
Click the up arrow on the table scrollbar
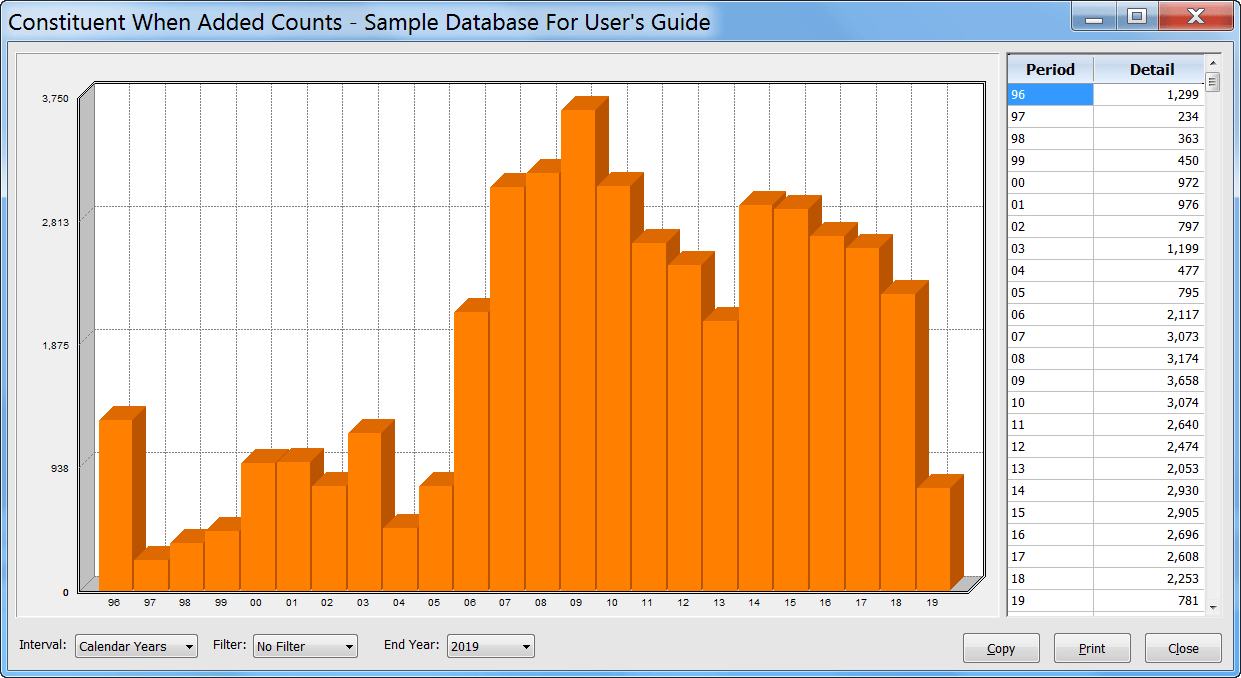pos(1215,62)
